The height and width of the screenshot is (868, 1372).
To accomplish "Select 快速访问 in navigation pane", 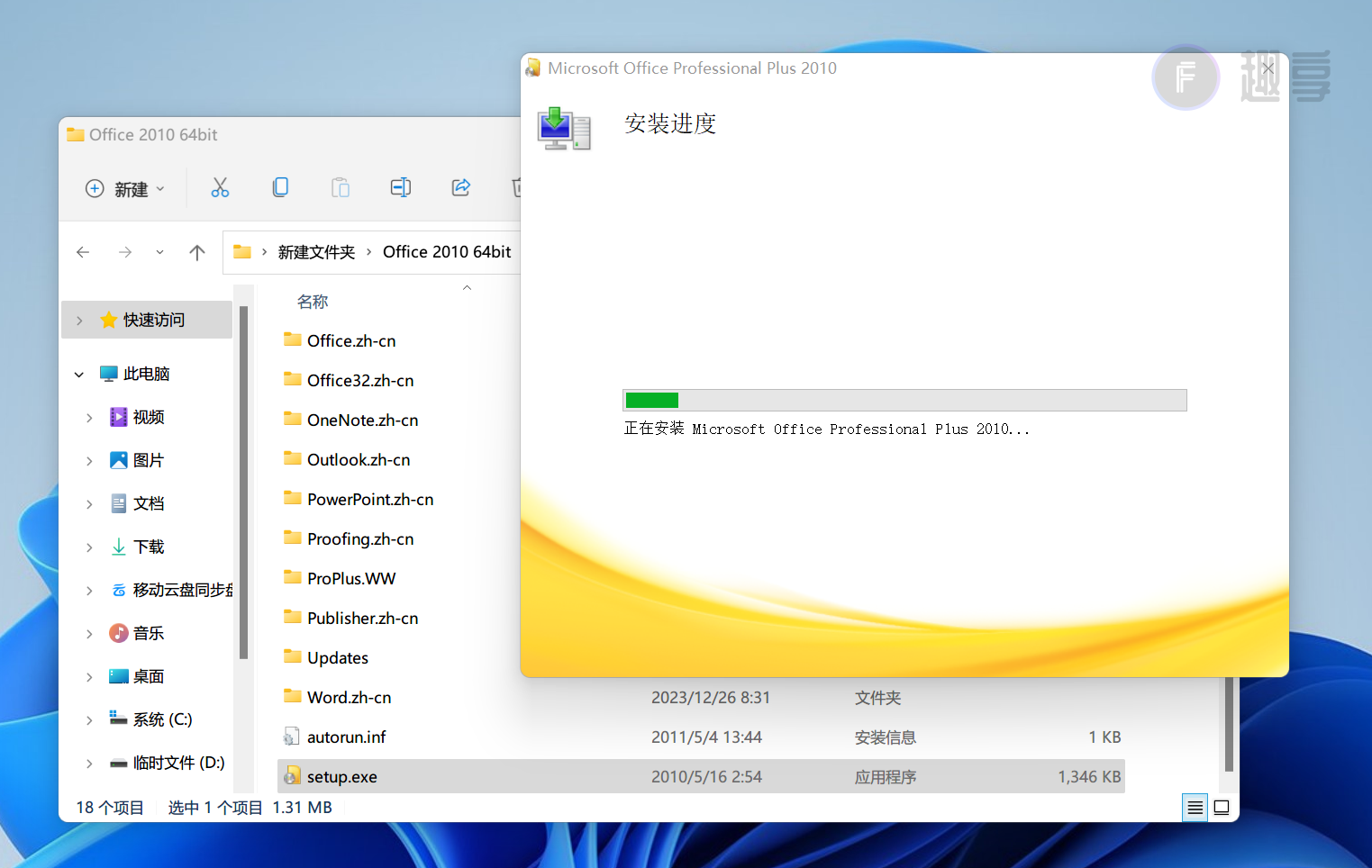I will click(x=147, y=320).
